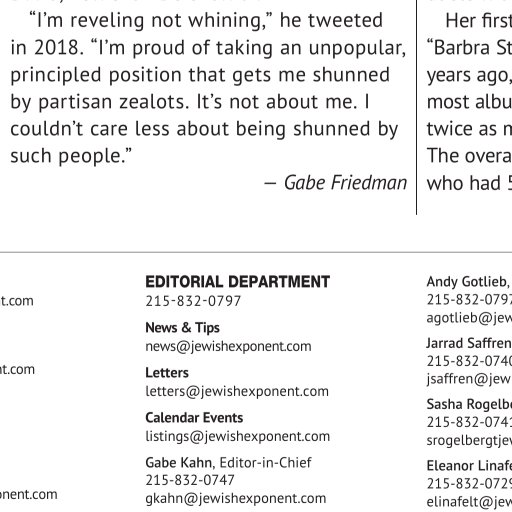Click the Jarrad Saffren name
Screen dimensions: 512x512
(x=469, y=343)
